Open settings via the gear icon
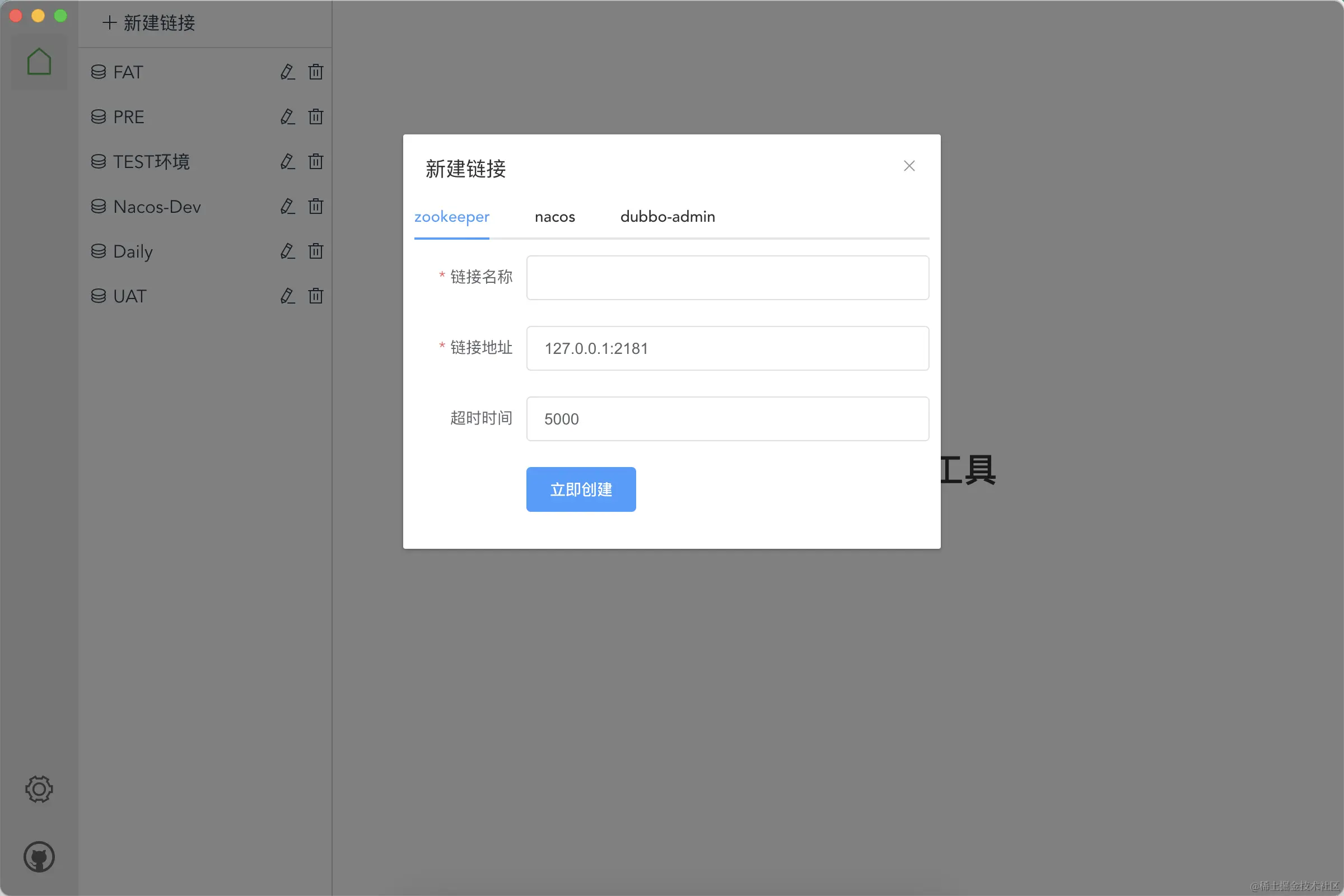The image size is (1344, 896). click(39, 789)
